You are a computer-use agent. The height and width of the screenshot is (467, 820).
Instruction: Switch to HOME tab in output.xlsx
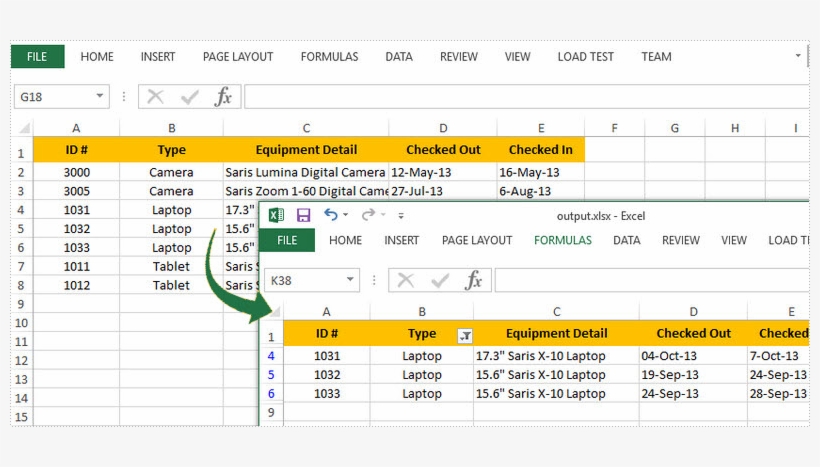[346, 240]
